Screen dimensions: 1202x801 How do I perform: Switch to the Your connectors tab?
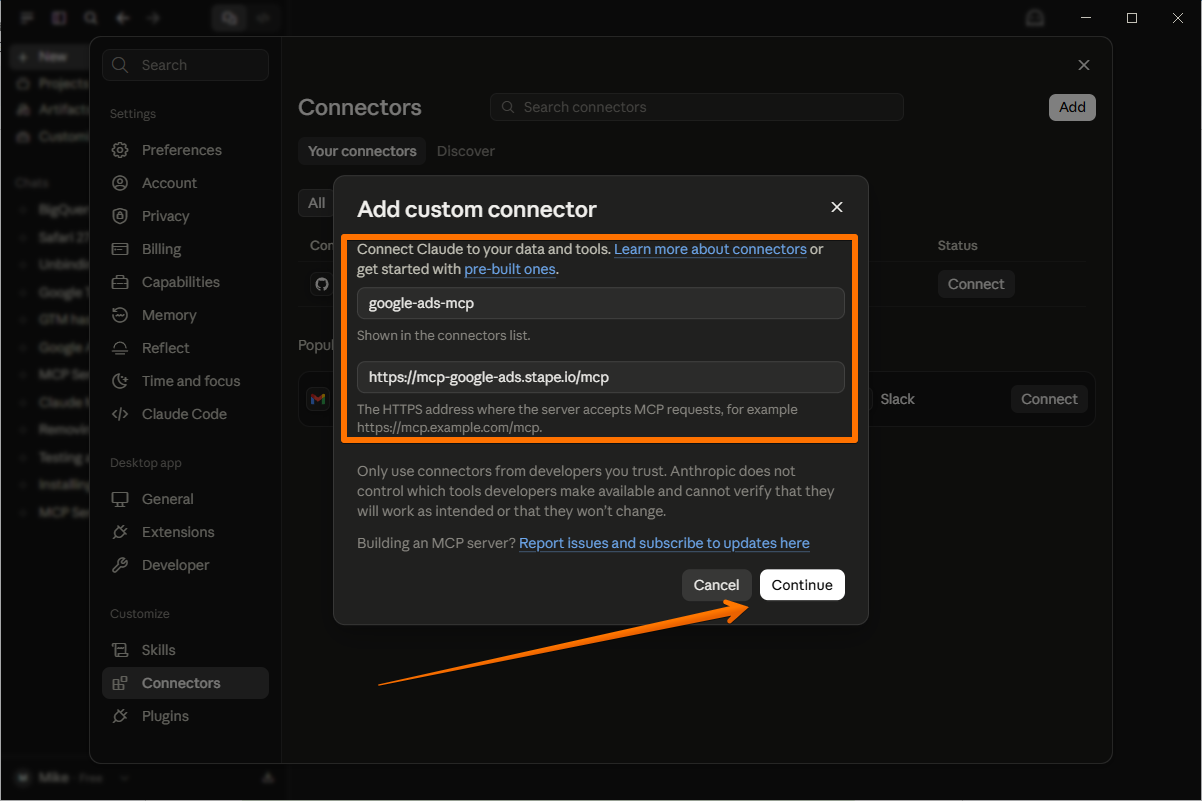[x=362, y=151]
